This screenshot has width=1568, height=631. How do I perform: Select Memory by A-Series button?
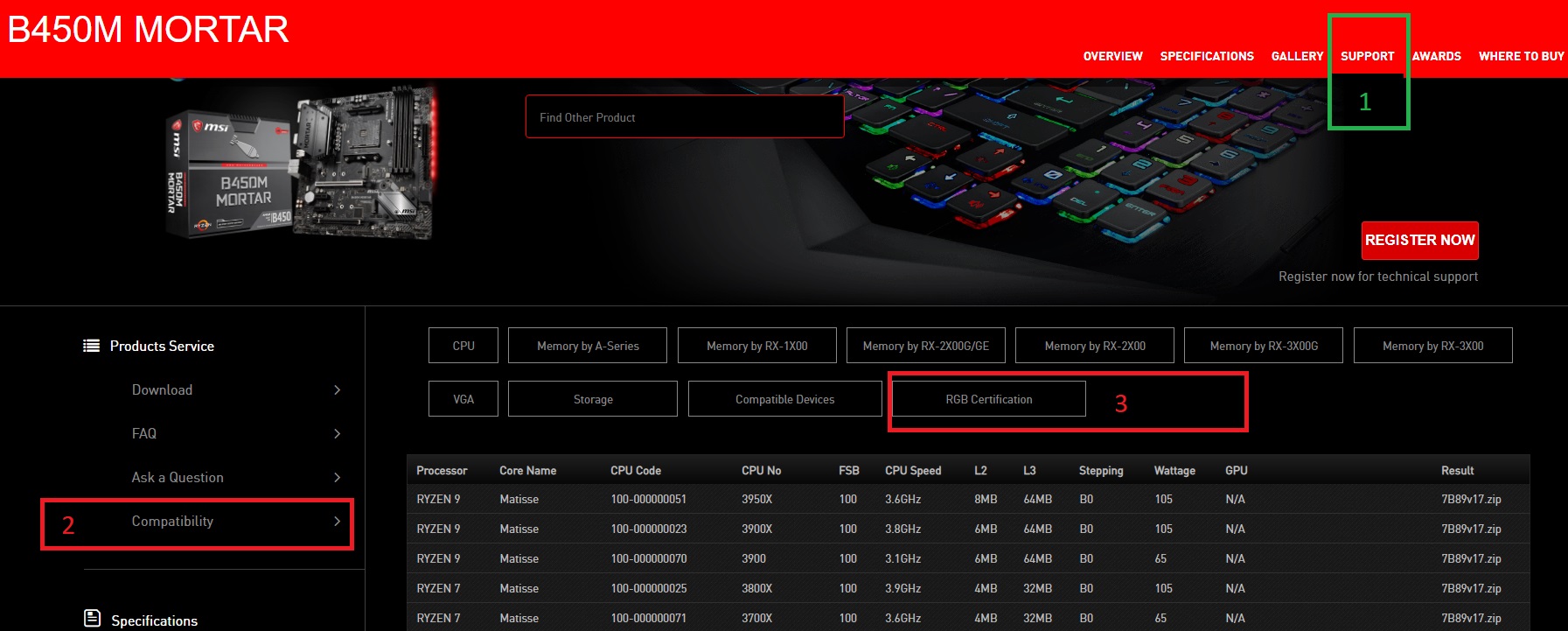point(588,346)
